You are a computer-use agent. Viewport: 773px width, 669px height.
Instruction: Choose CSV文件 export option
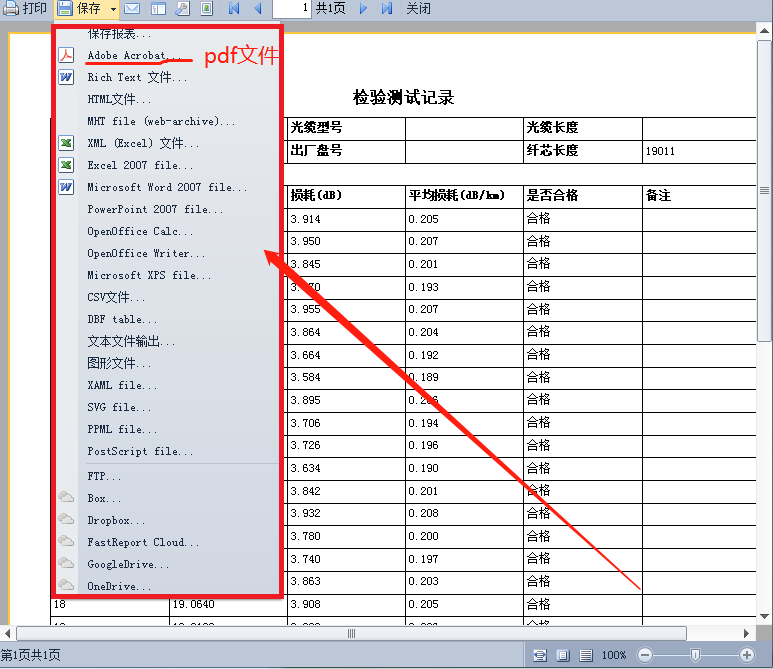click(115, 297)
